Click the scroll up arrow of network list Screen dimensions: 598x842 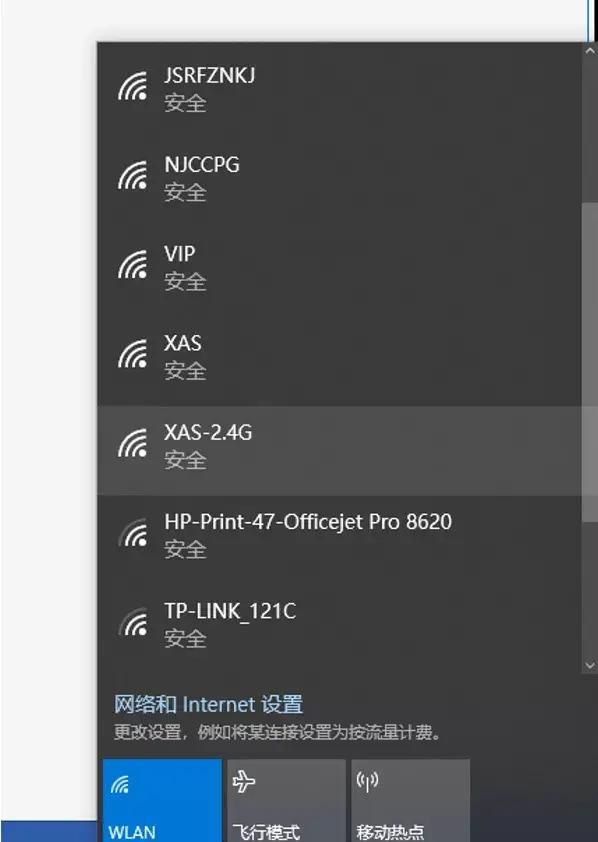coord(589,51)
